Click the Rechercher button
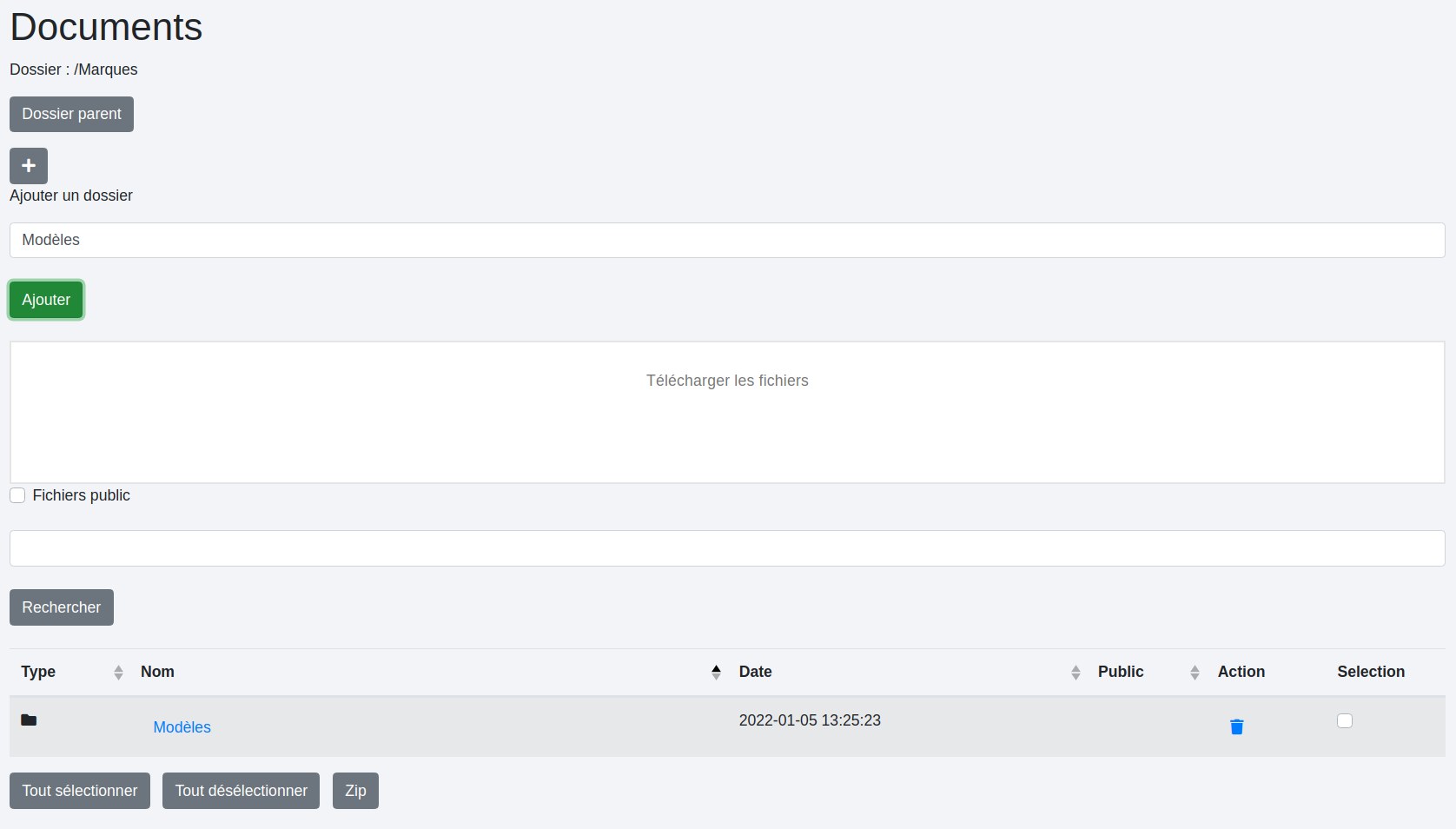 point(61,607)
